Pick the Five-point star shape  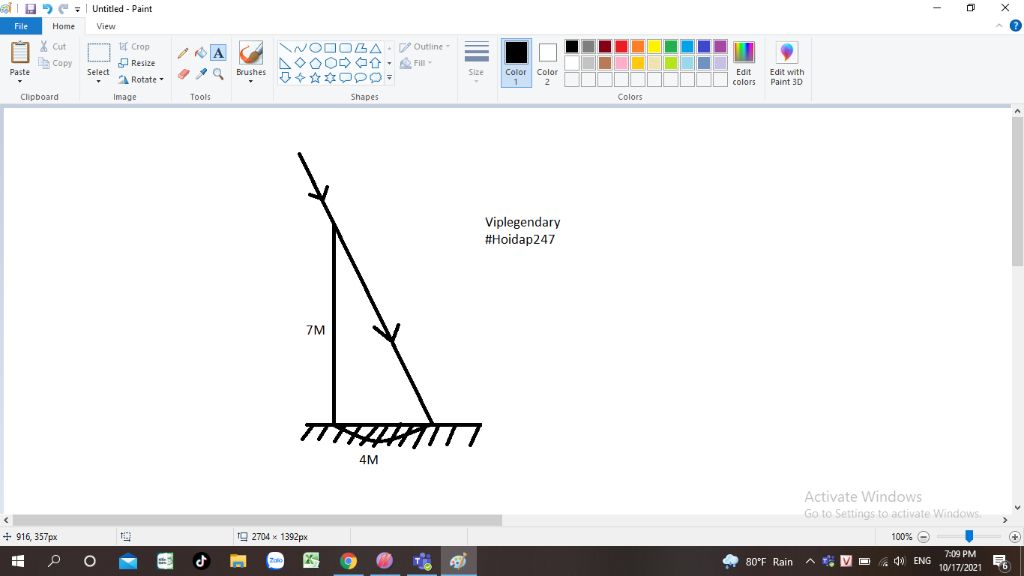315,78
